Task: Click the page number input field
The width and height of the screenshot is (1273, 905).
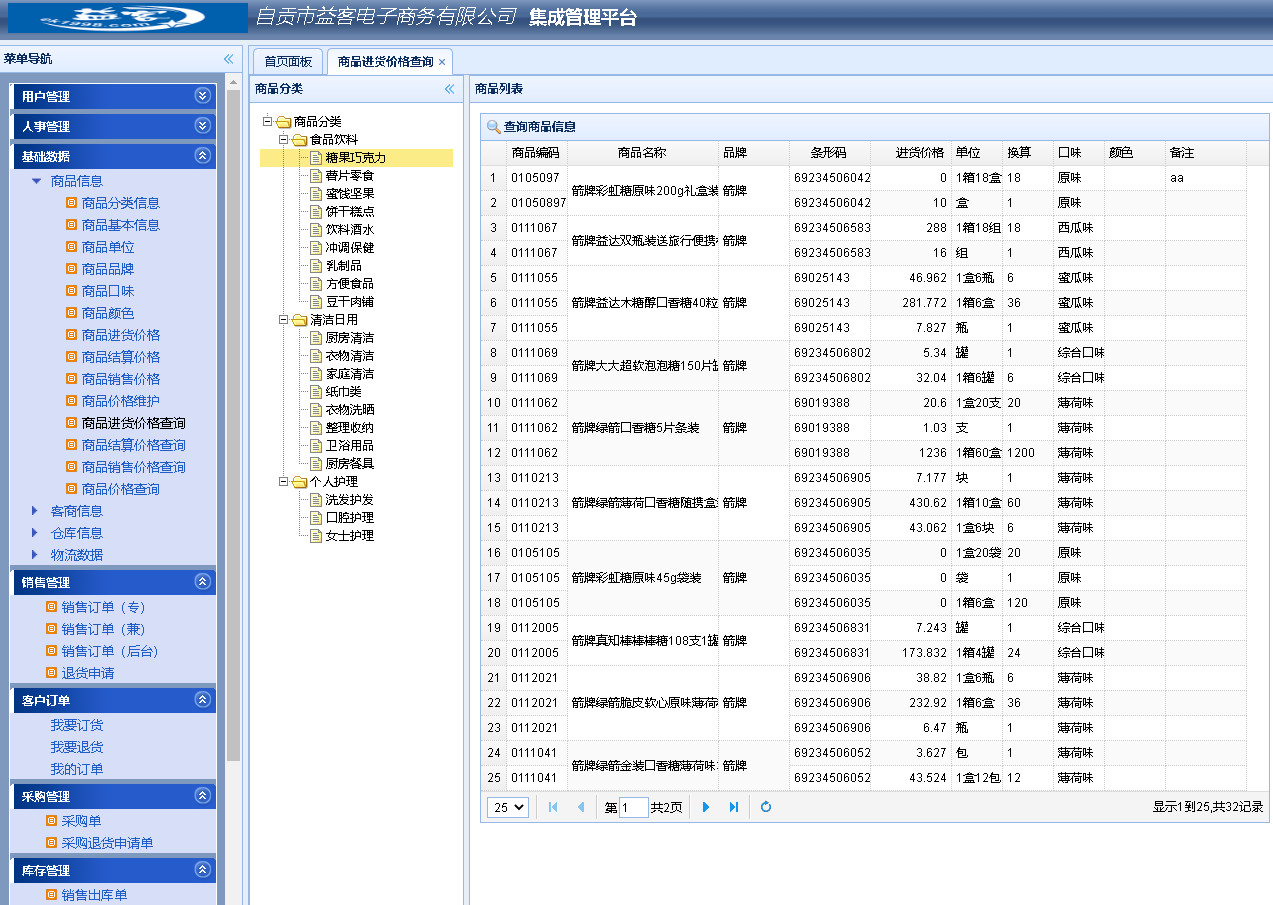Action: [x=633, y=807]
